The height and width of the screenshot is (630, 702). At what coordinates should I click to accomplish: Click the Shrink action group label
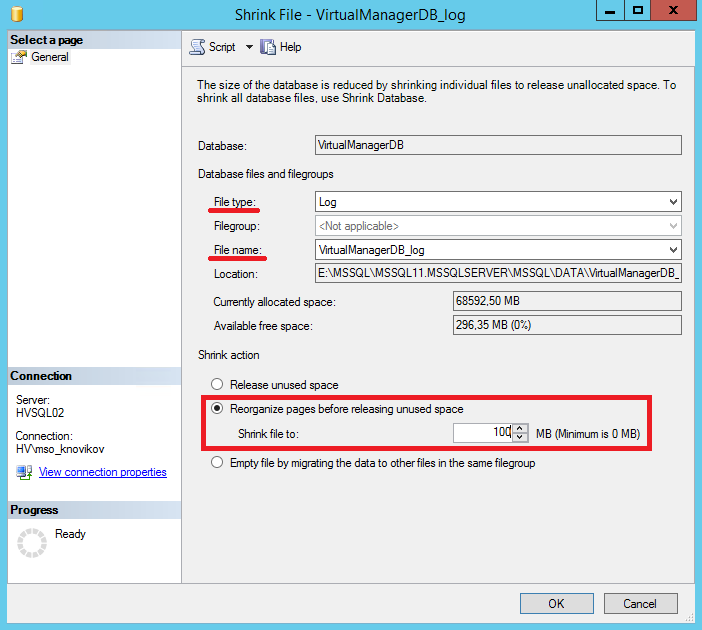(229, 355)
